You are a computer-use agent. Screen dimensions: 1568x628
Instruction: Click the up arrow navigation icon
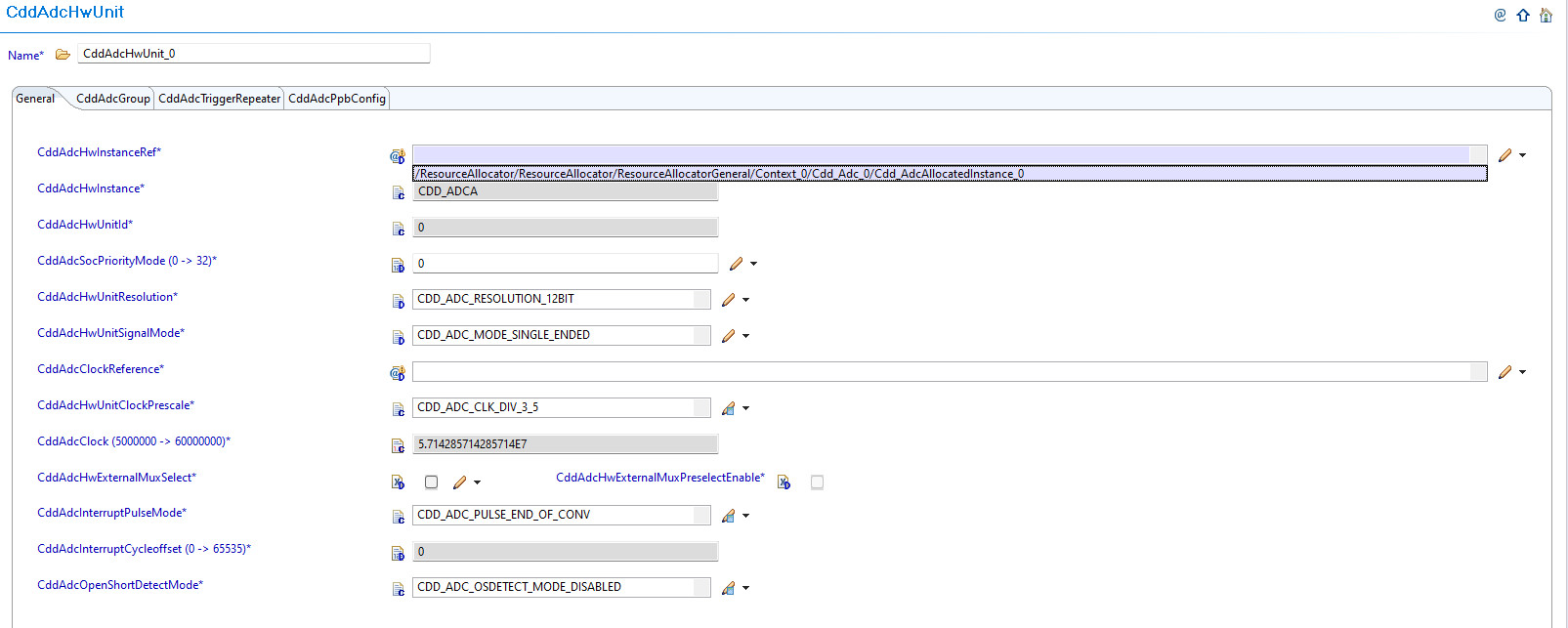pos(1523,15)
